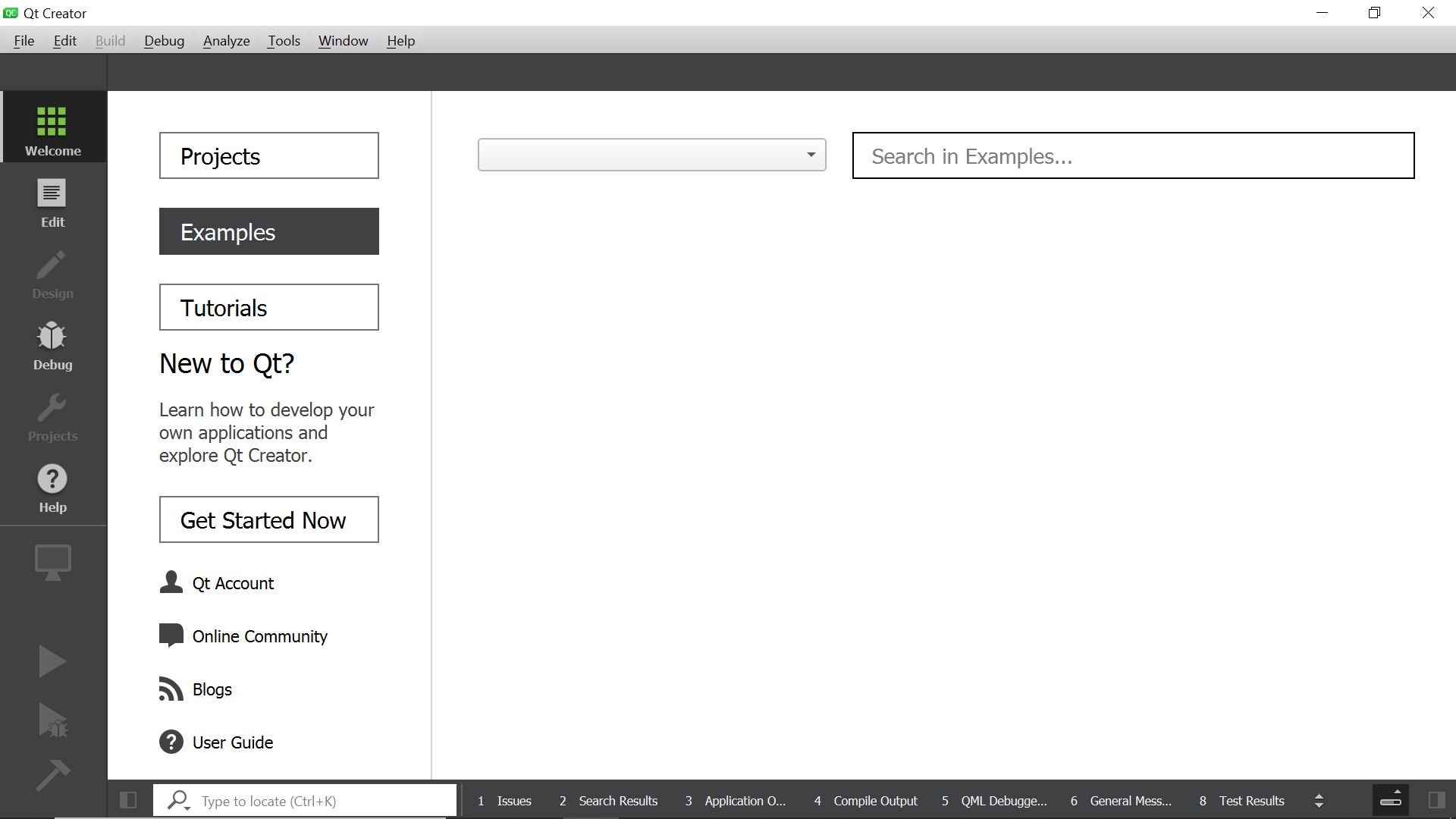Open the Tools menu
Viewport: 1456px width, 819px height.
point(284,41)
